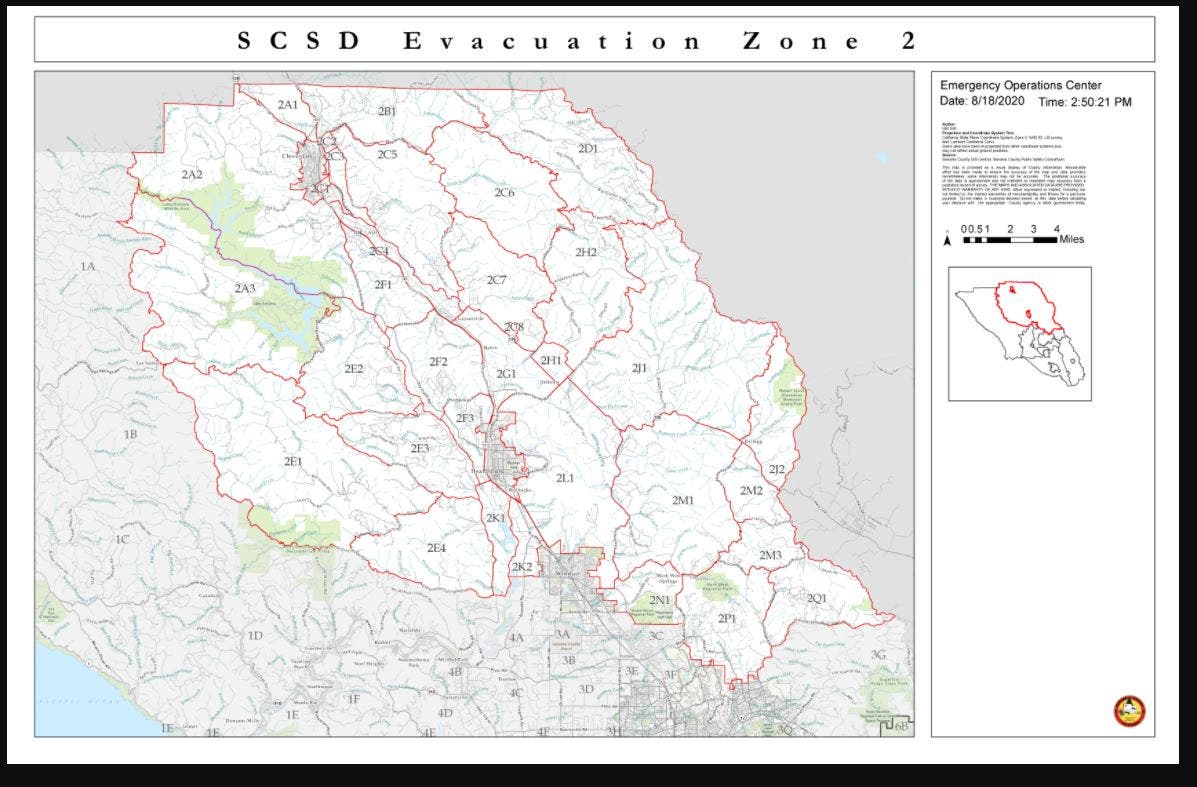
Task: Click zone label 2P1
Action: [727, 619]
